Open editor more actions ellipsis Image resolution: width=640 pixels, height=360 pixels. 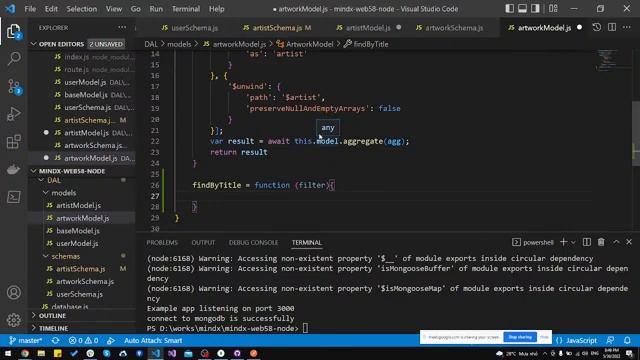627,27
